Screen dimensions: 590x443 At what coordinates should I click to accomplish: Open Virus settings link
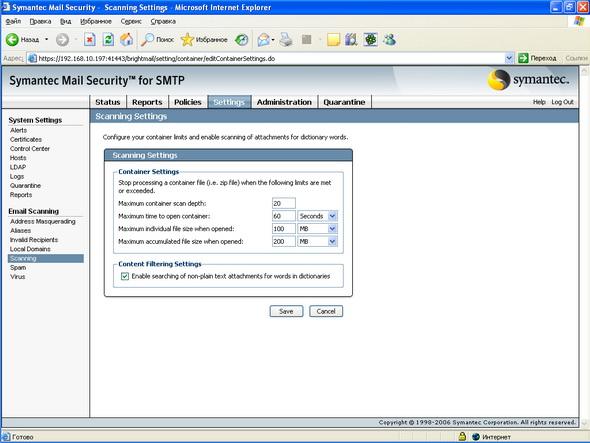17,277
